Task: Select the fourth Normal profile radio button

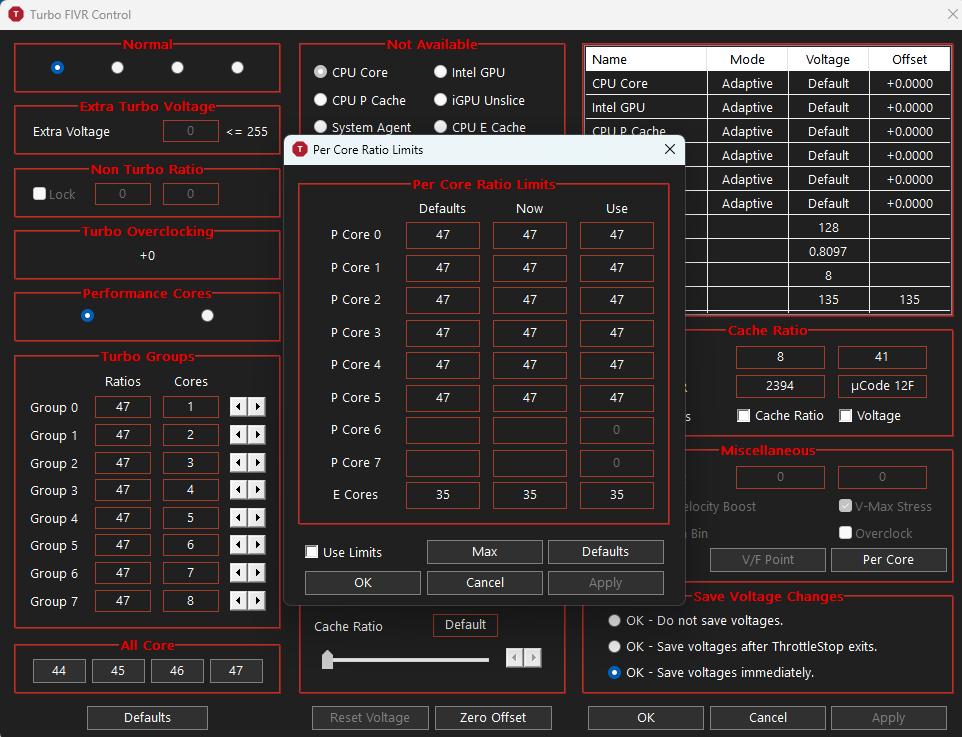Action: 237,68
